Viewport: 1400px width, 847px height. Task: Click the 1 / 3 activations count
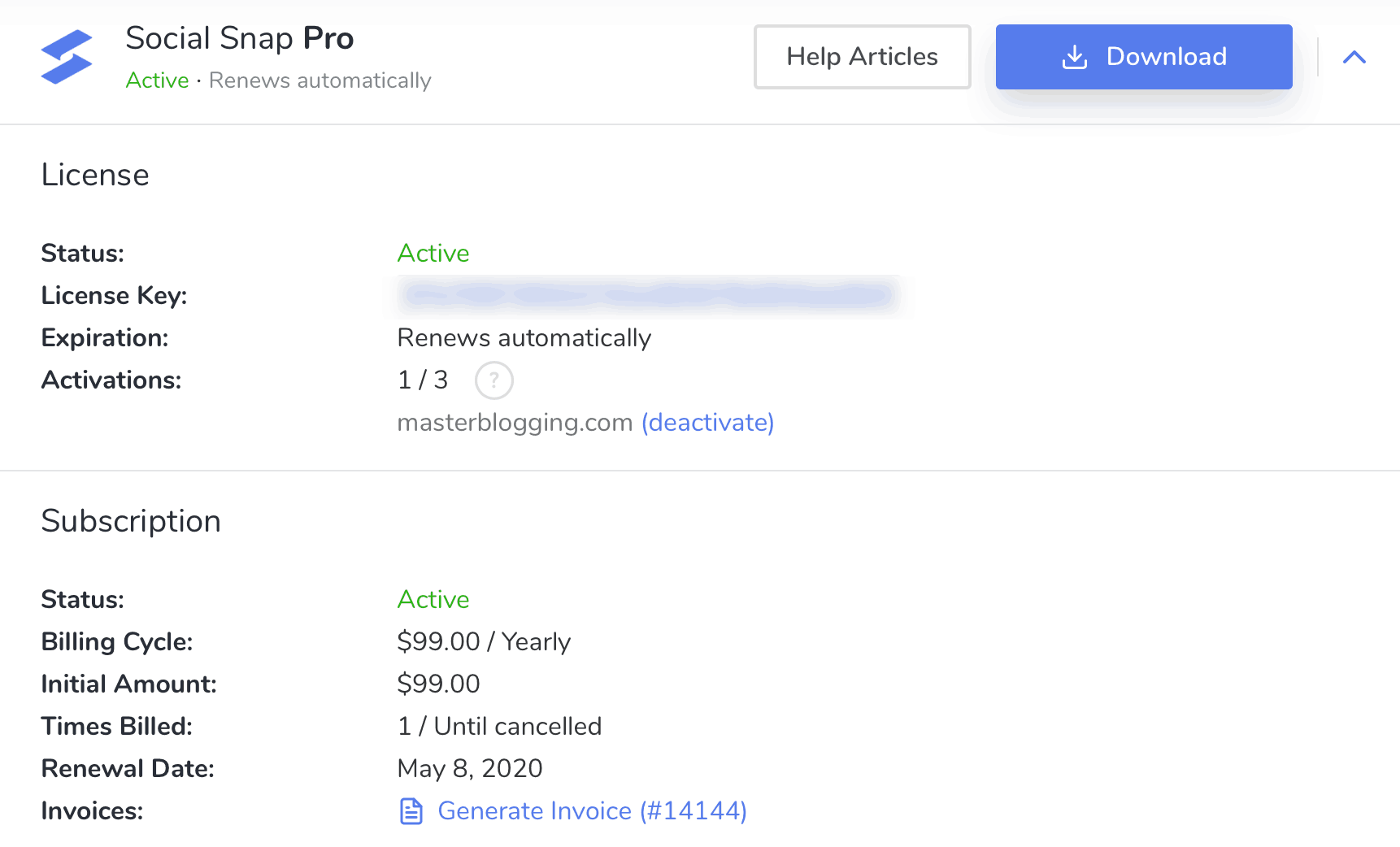click(422, 380)
